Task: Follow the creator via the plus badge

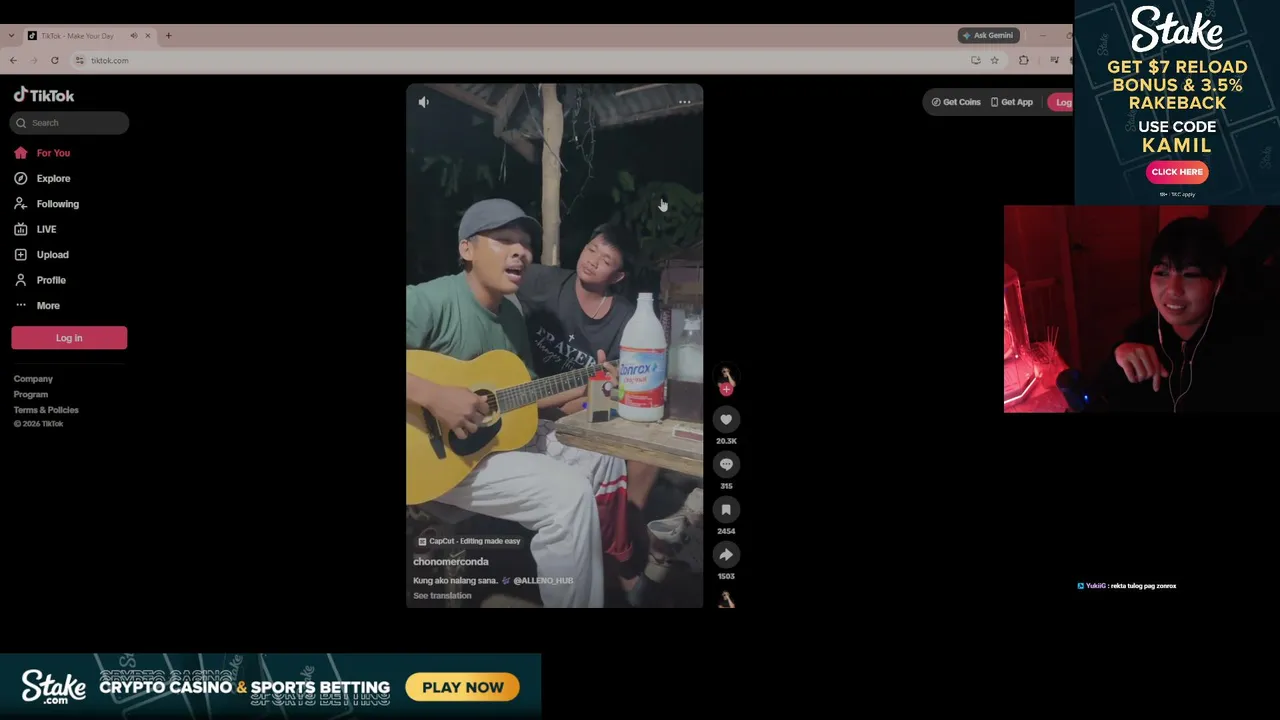Action: 726,390
